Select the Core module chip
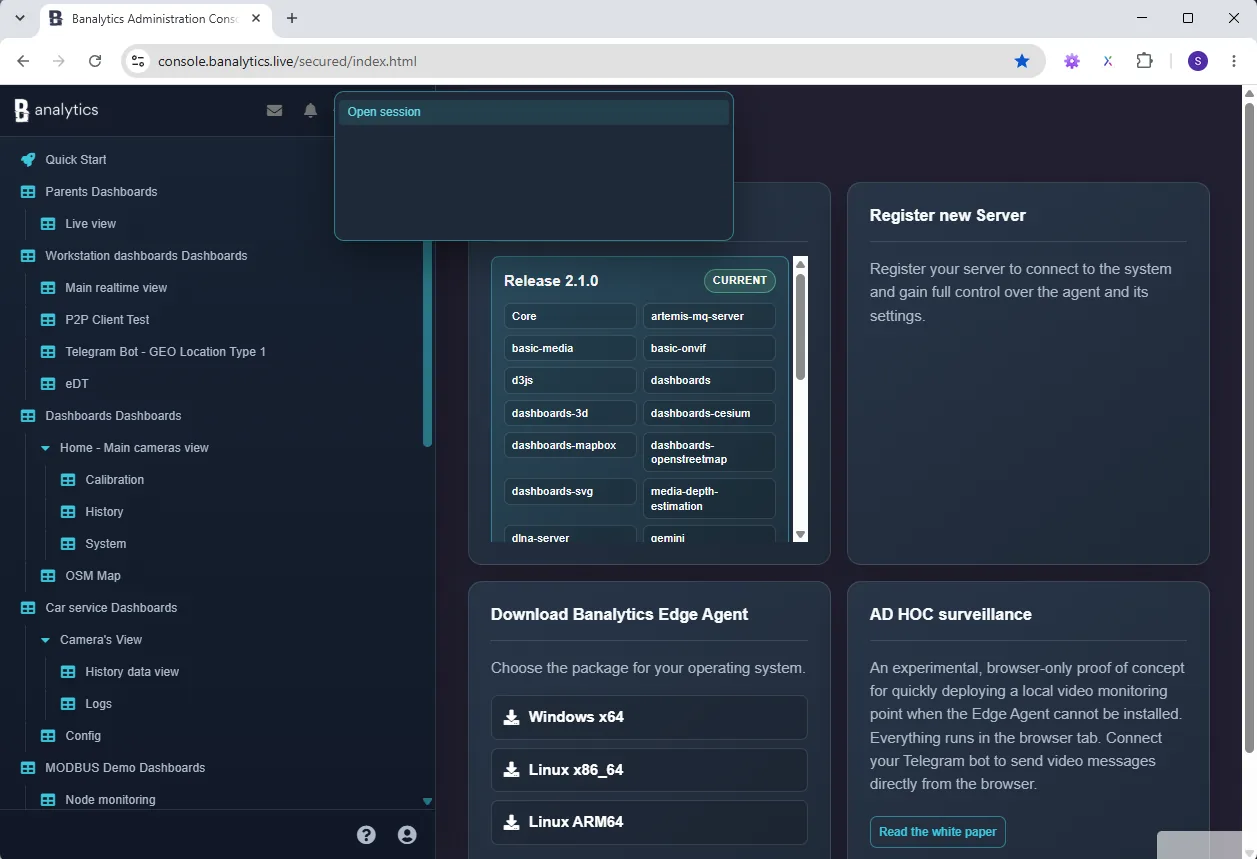 [570, 316]
